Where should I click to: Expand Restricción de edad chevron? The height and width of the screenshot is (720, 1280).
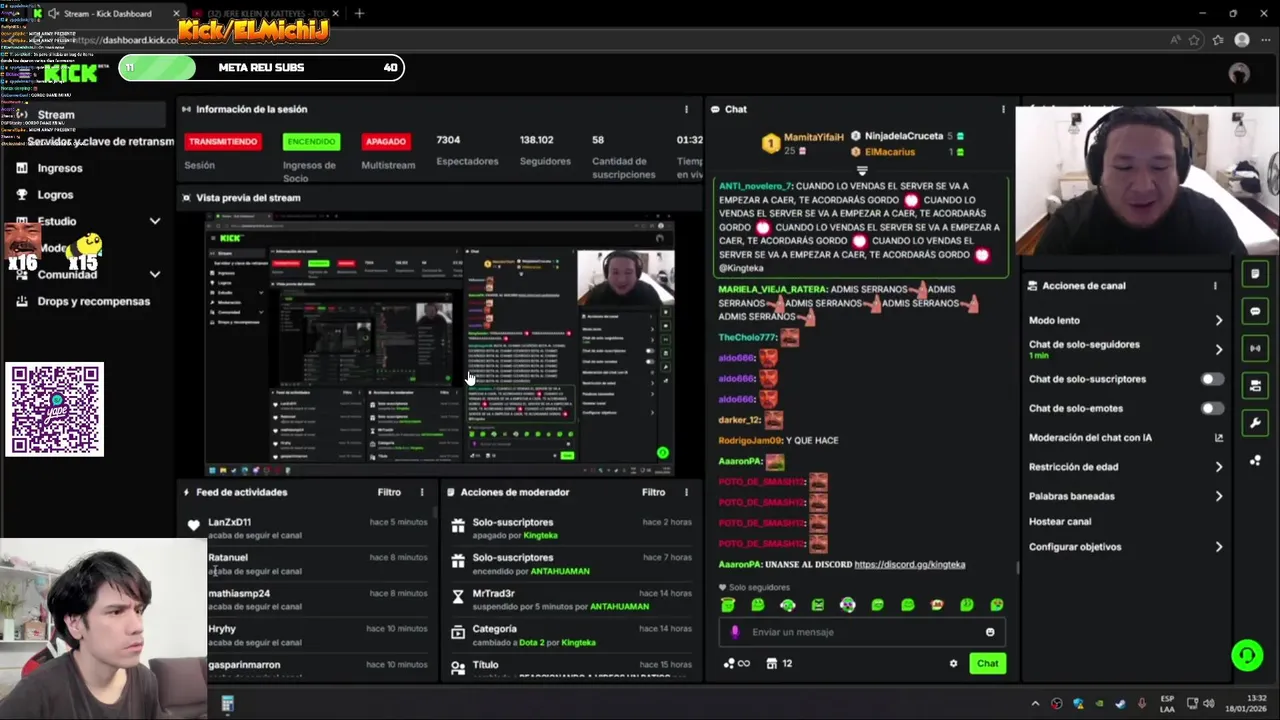(1218, 467)
